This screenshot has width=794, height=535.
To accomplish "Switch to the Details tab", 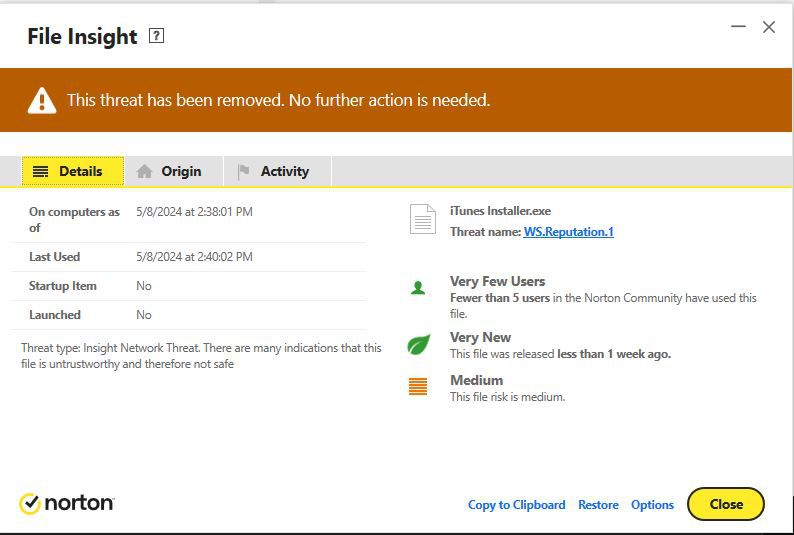I will coord(73,171).
